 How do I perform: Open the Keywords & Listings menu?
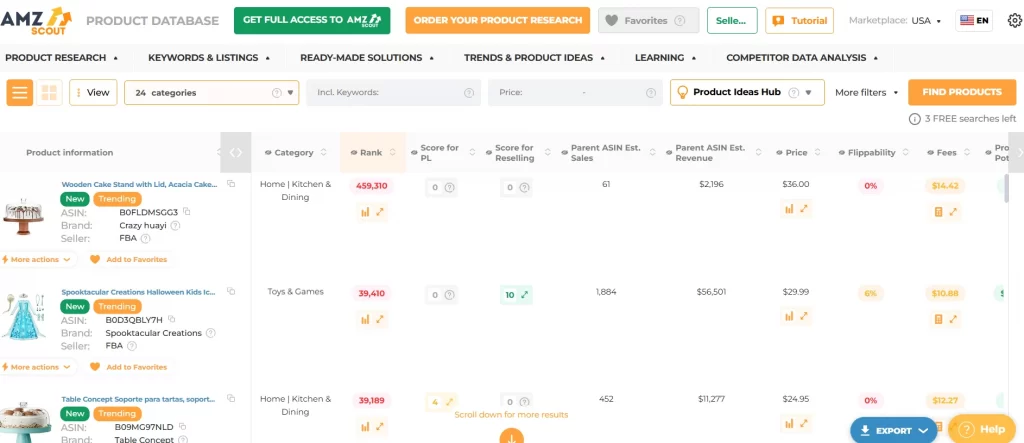(x=209, y=57)
